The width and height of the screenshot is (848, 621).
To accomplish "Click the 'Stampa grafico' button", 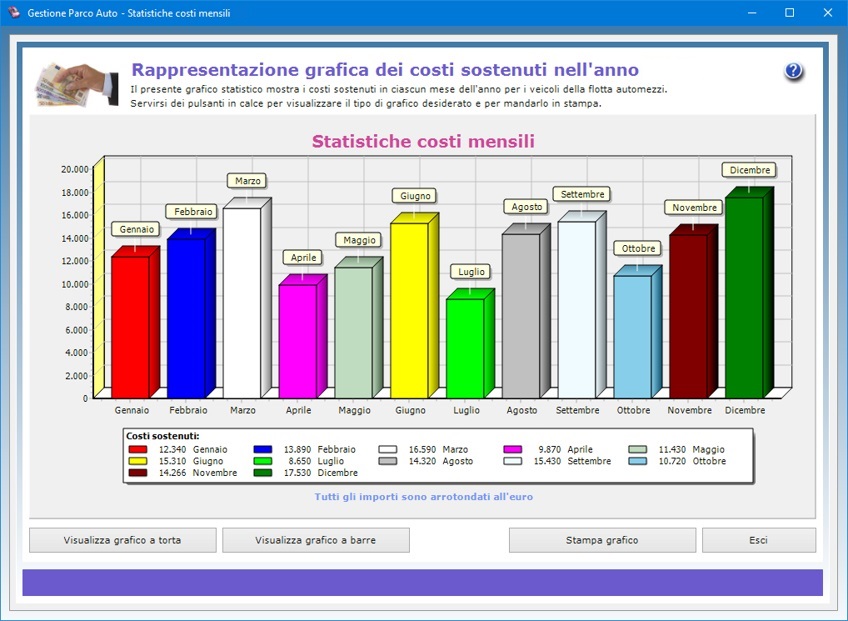I will pos(602,540).
